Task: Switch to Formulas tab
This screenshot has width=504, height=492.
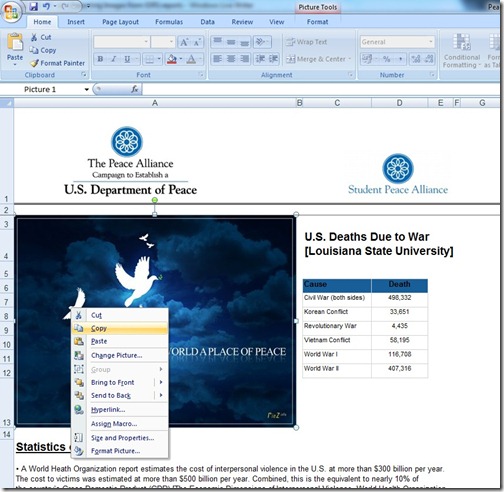Action: [x=169, y=22]
